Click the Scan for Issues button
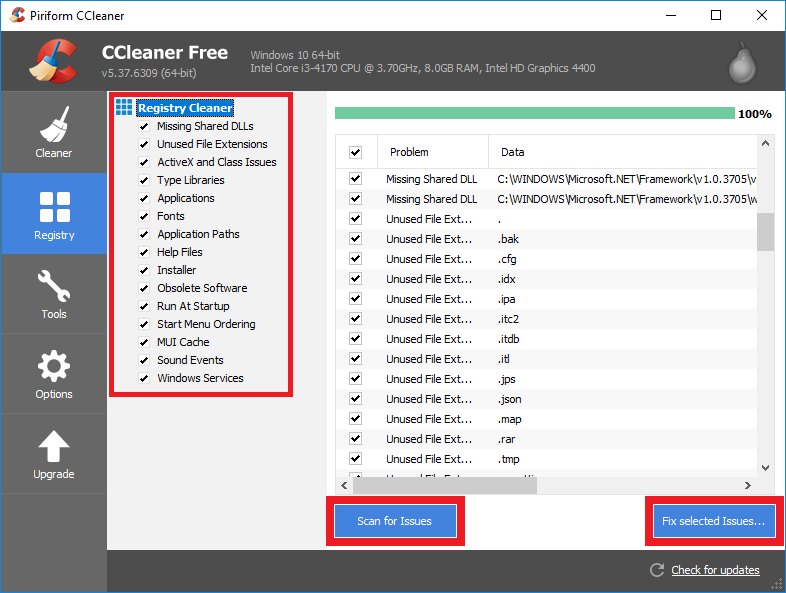786x593 pixels. [394, 521]
